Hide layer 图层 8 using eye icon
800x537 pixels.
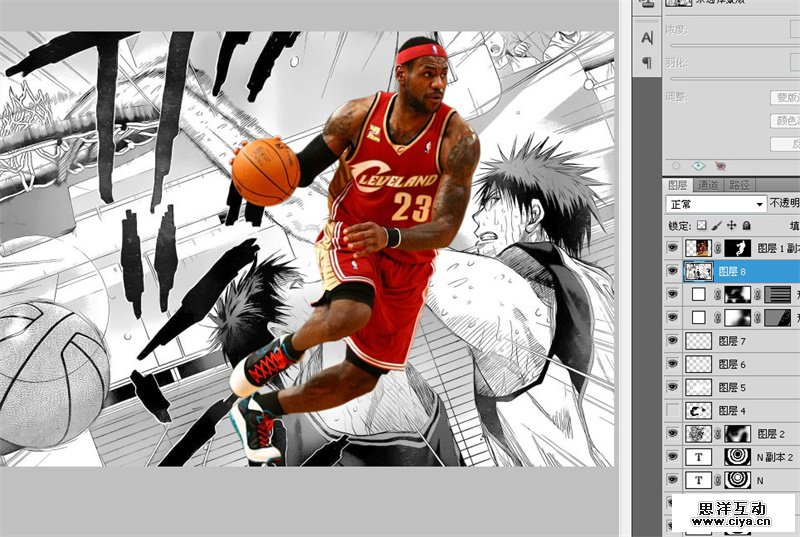pyautogui.click(x=672, y=271)
